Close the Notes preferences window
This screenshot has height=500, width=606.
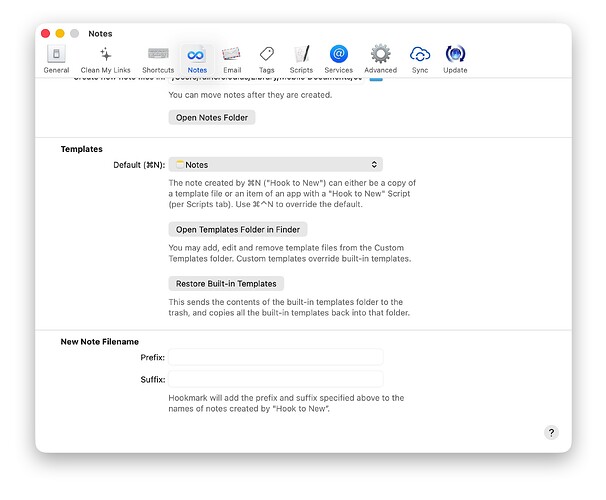[46, 34]
